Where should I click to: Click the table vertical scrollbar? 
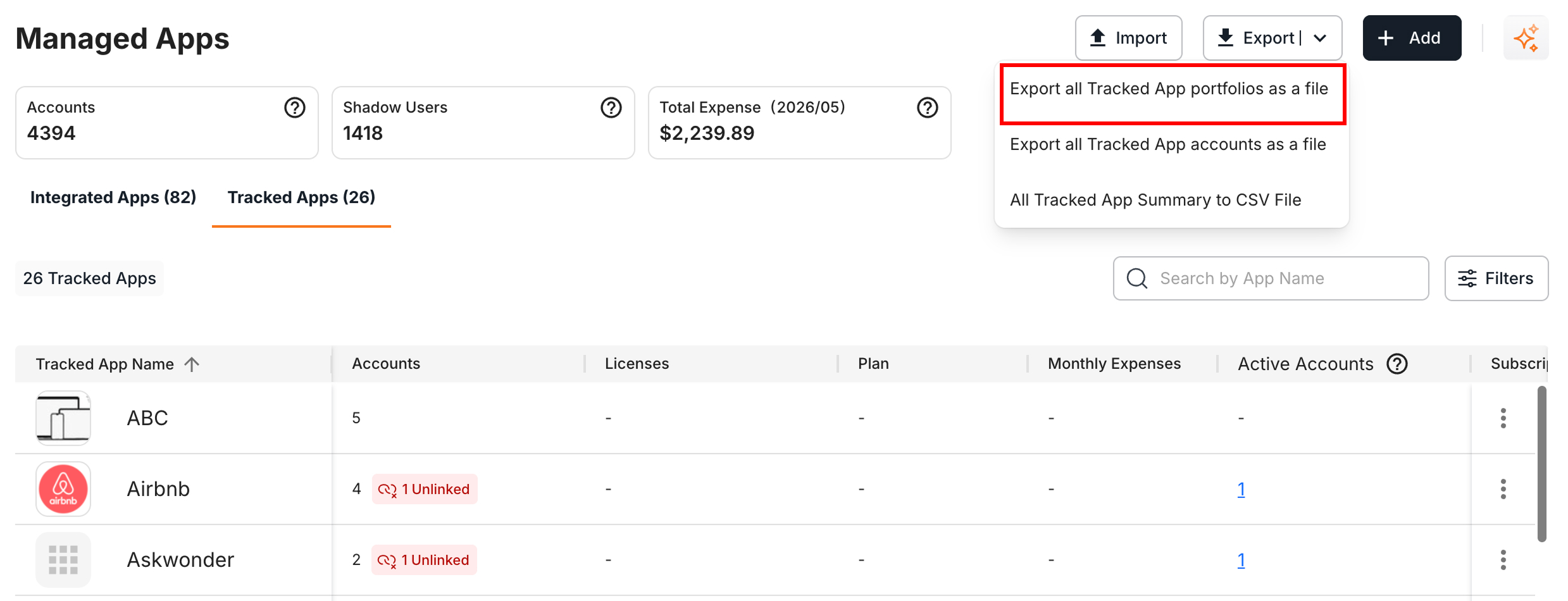pos(1542,464)
